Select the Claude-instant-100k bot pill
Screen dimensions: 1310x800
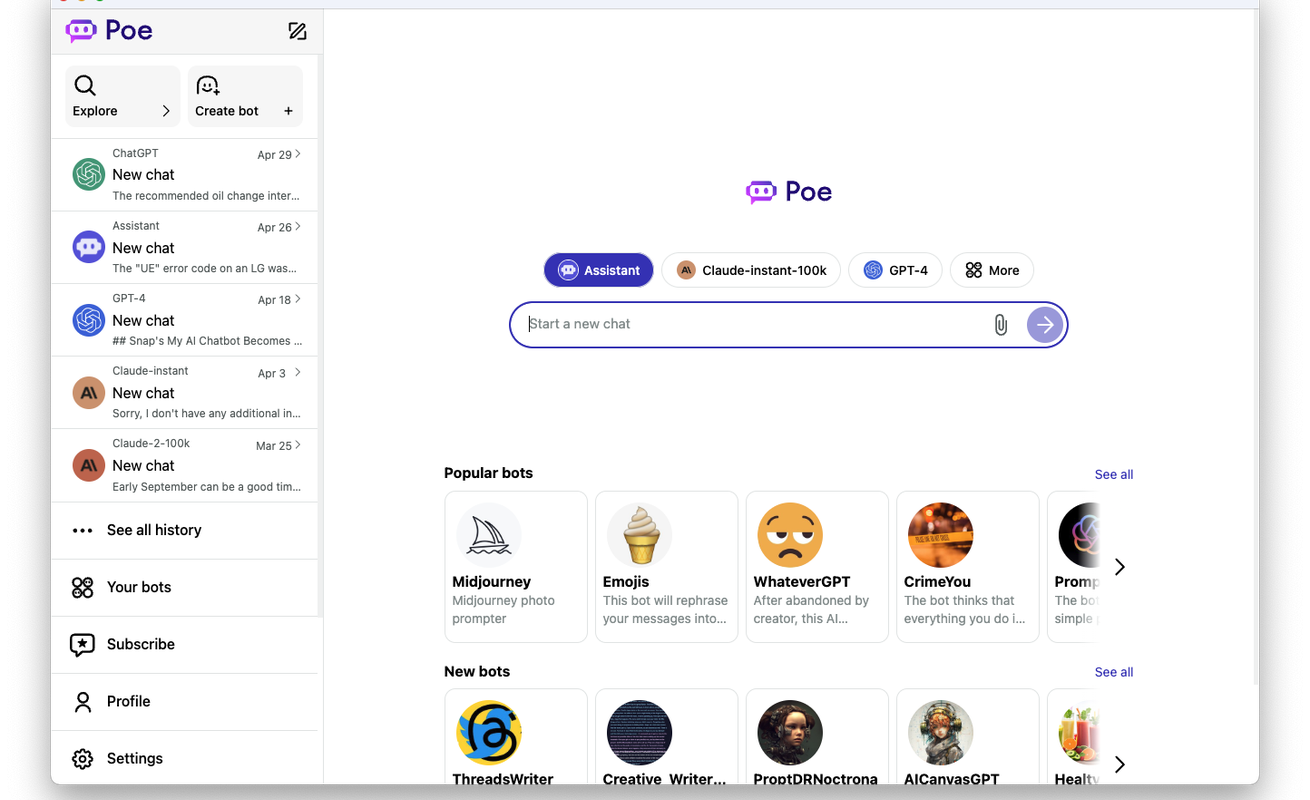click(x=751, y=270)
